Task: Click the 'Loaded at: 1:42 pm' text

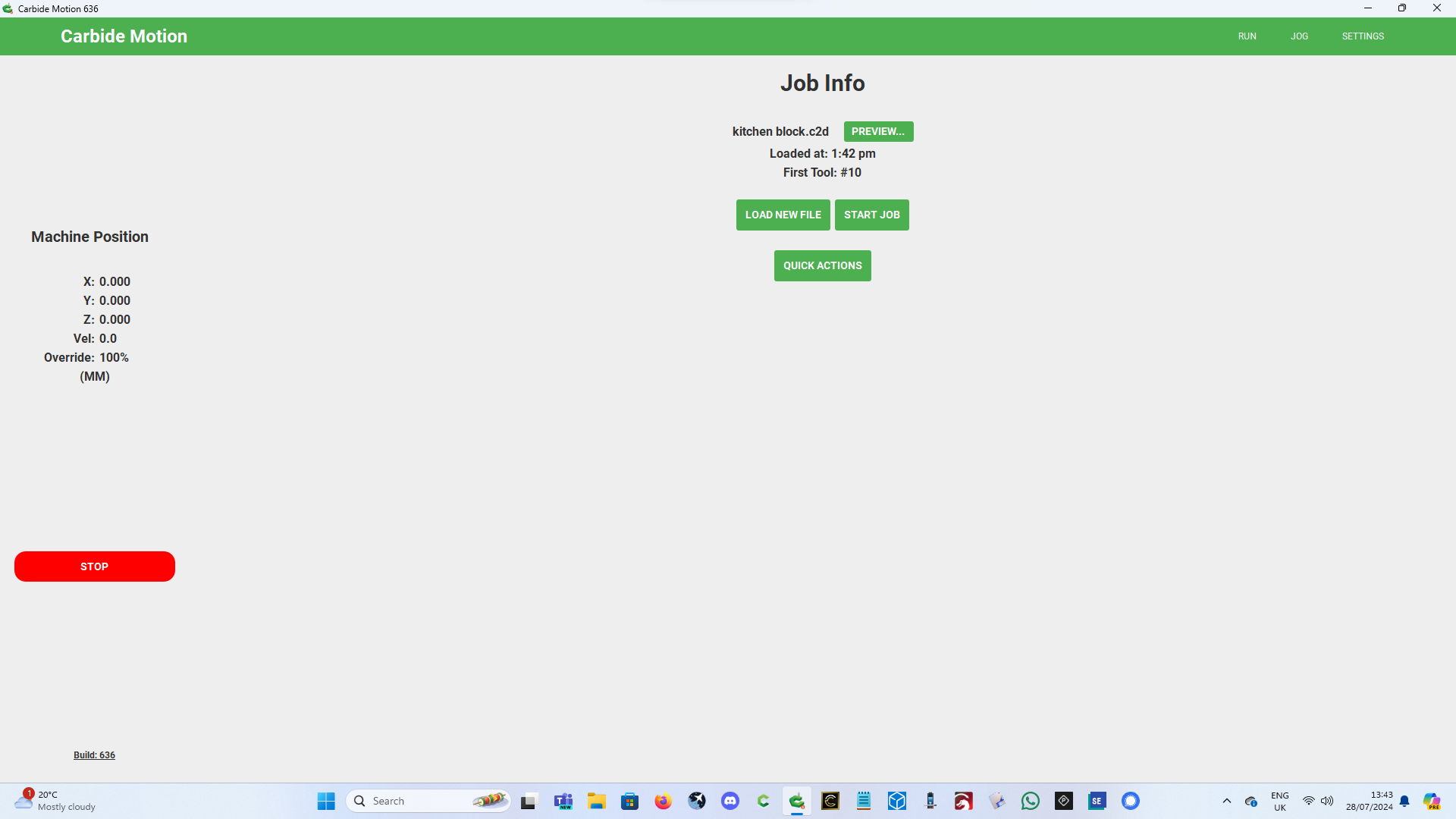Action: coord(822,154)
